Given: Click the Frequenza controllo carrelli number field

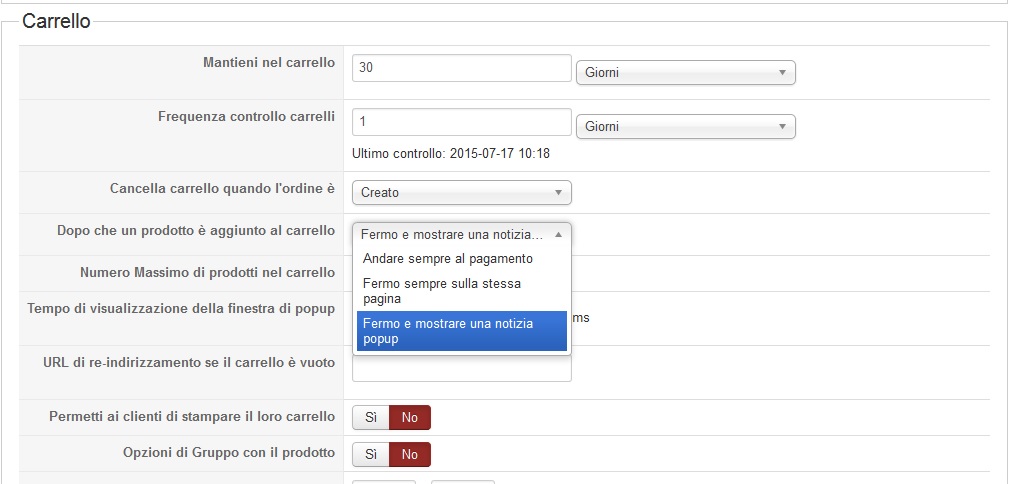Looking at the screenshot, I should [461, 122].
